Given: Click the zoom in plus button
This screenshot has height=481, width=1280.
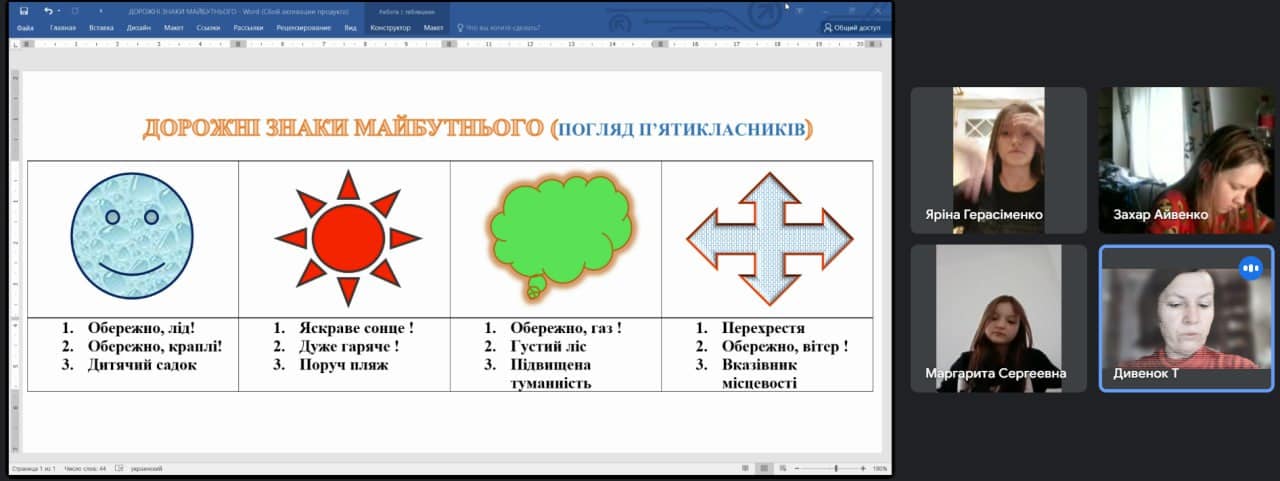Looking at the screenshot, I should click(864, 468).
